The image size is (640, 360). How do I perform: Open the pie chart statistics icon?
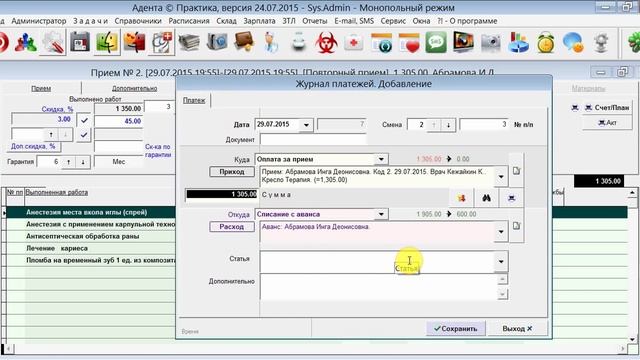tap(518, 42)
